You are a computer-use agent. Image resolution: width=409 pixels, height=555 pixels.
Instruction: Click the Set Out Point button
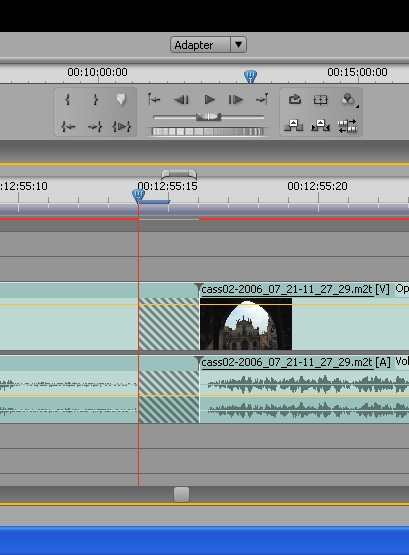click(95, 99)
